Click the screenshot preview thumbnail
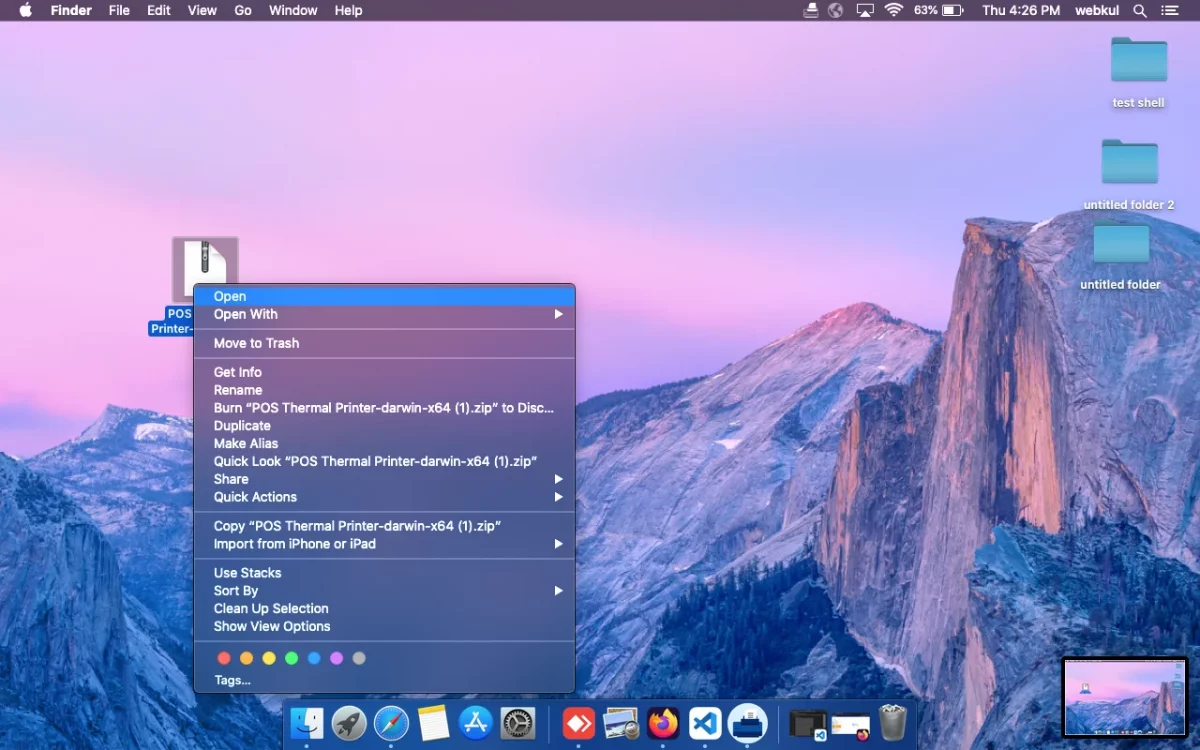 click(x=1124, y=696)
